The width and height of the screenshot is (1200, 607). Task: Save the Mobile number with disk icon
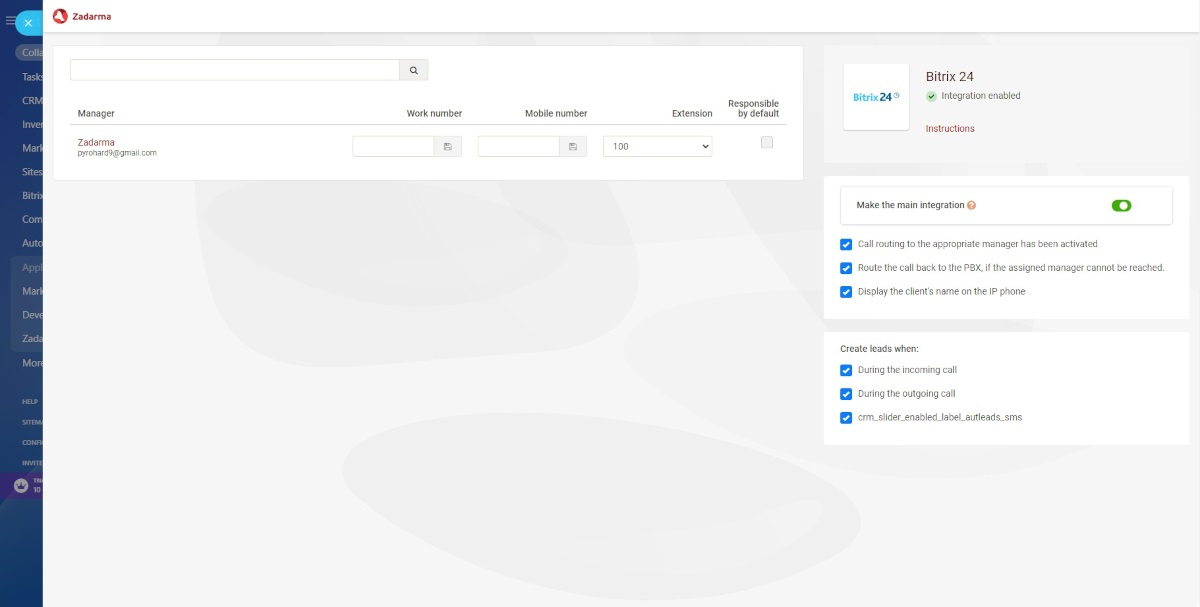pos(573,147)
